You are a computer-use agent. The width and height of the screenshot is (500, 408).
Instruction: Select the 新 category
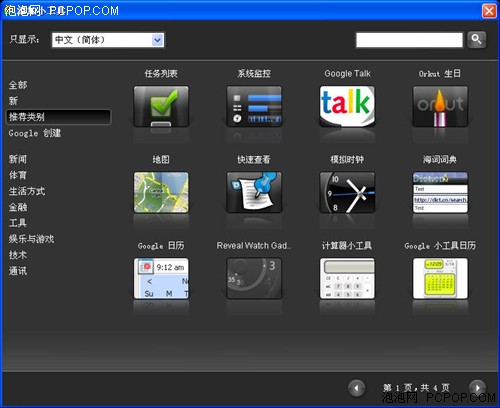(x=13, y=101)
